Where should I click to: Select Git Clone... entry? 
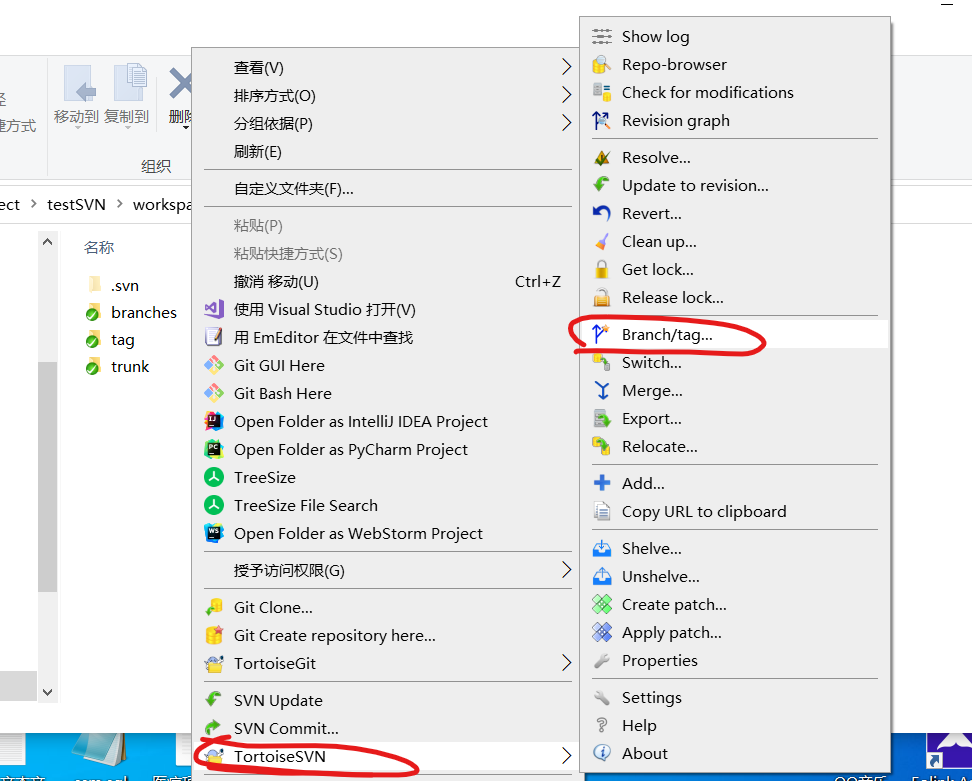pyautogui.click(x=388, y=607)
